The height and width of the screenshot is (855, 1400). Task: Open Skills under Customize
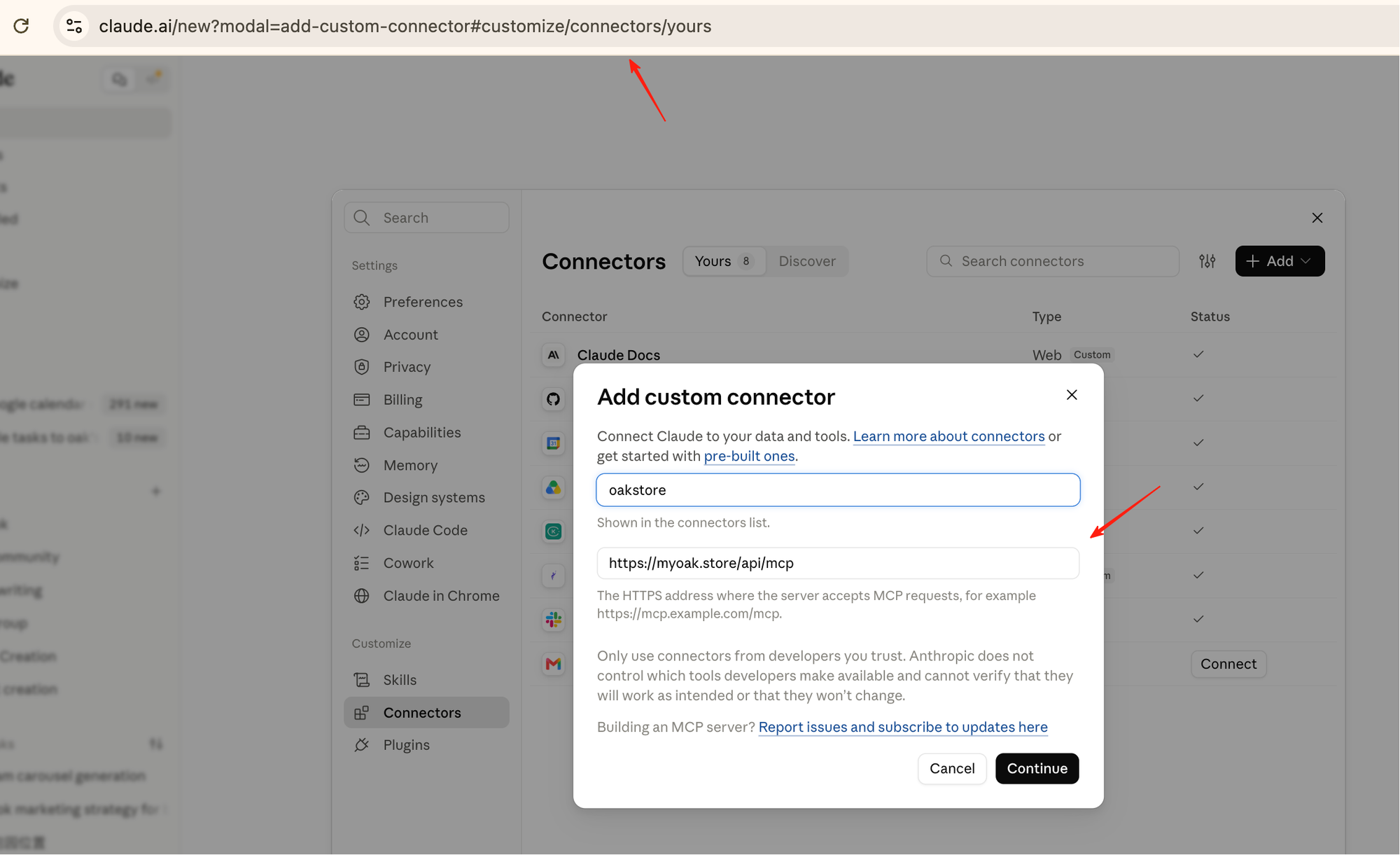tap(426, 680)
